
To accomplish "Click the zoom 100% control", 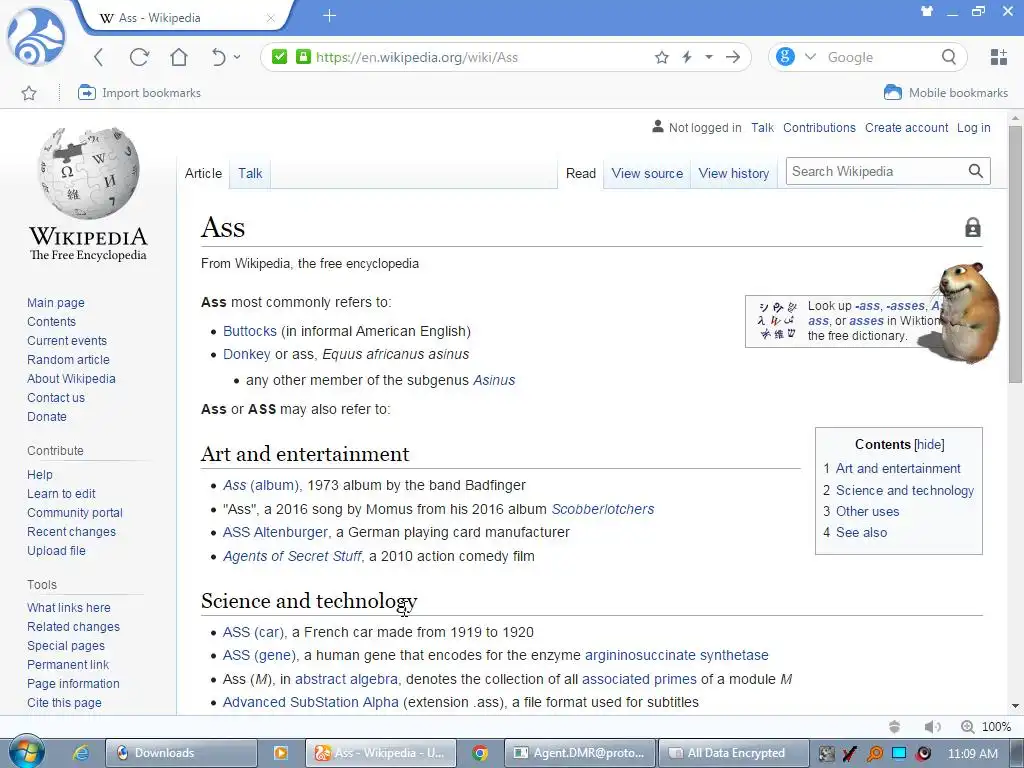I will point(986,726).
